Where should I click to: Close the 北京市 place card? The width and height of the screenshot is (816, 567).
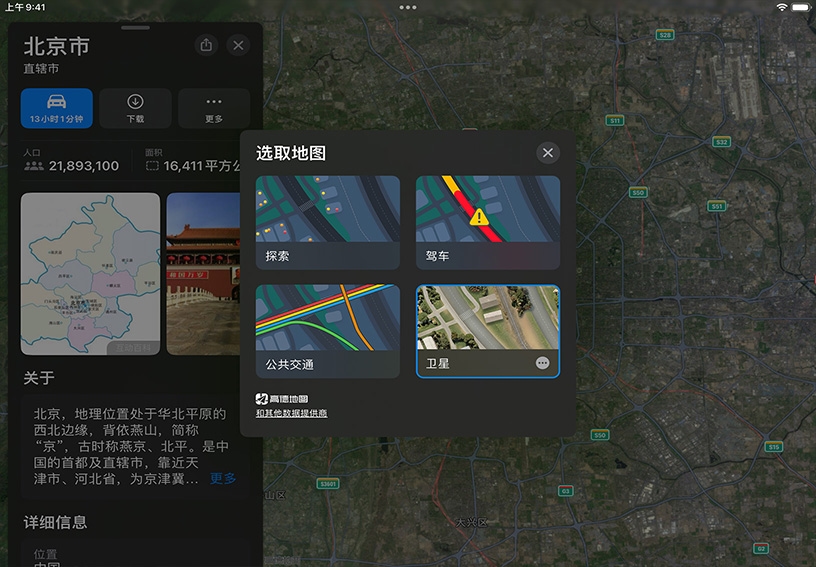[x=238, y=45]
